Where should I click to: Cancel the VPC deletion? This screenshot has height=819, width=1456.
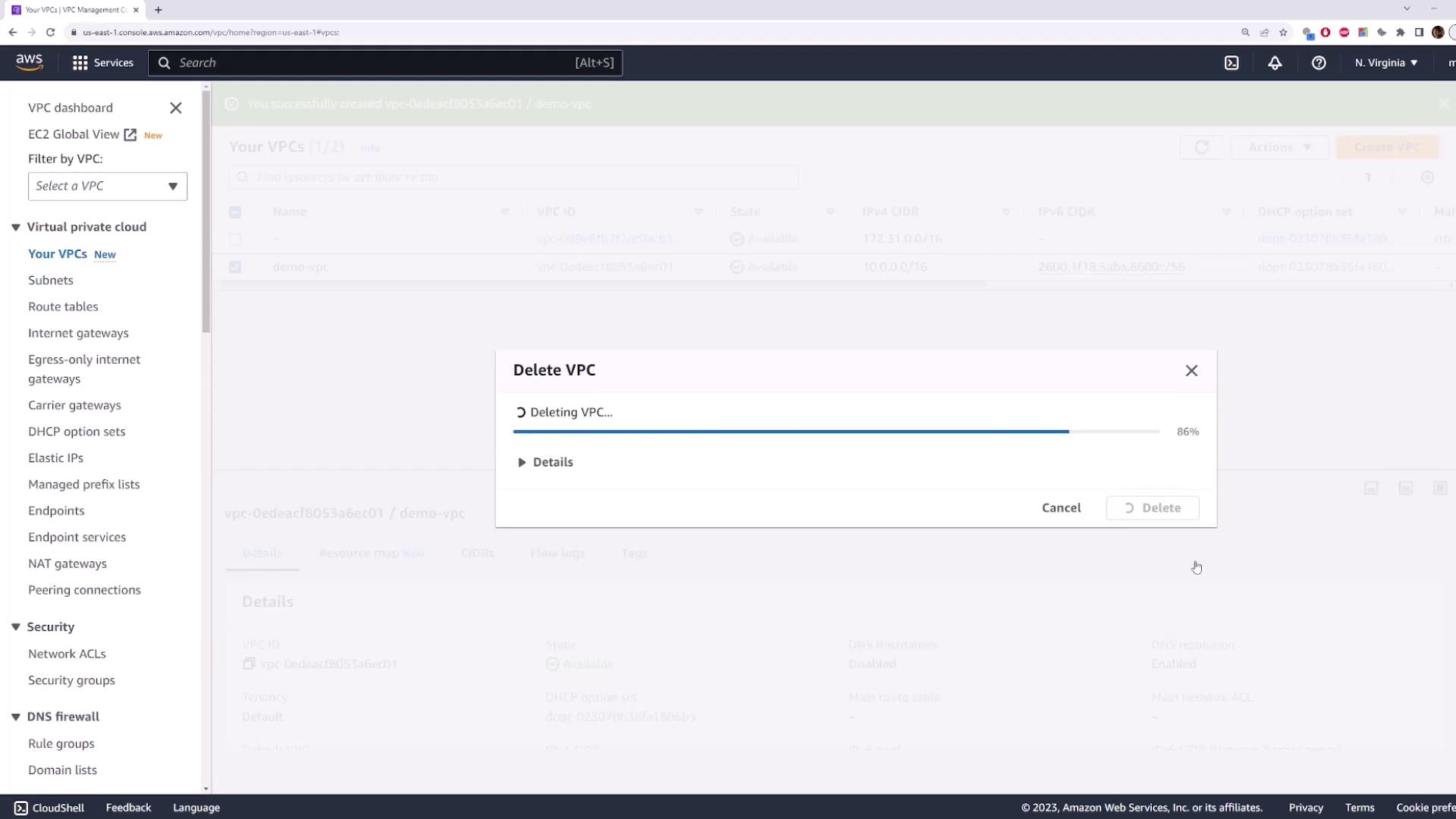[1061, 508]
